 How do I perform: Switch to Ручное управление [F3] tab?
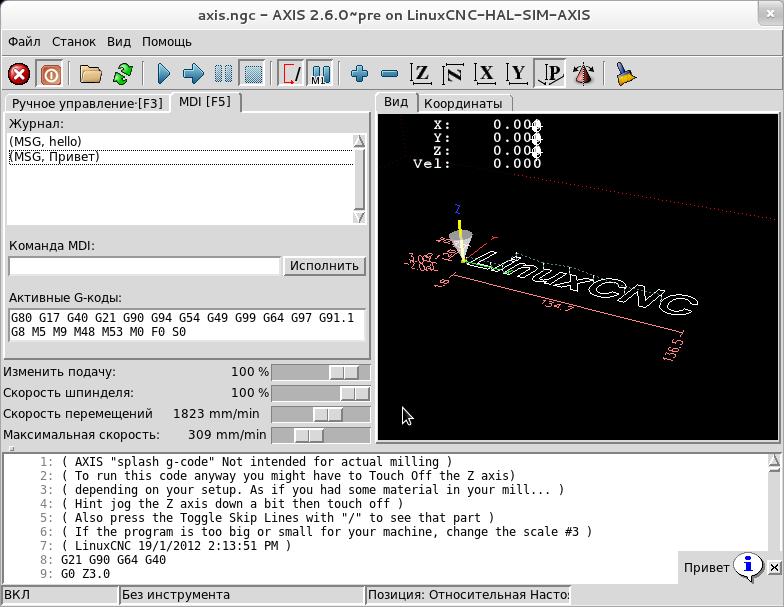point(87,103)
